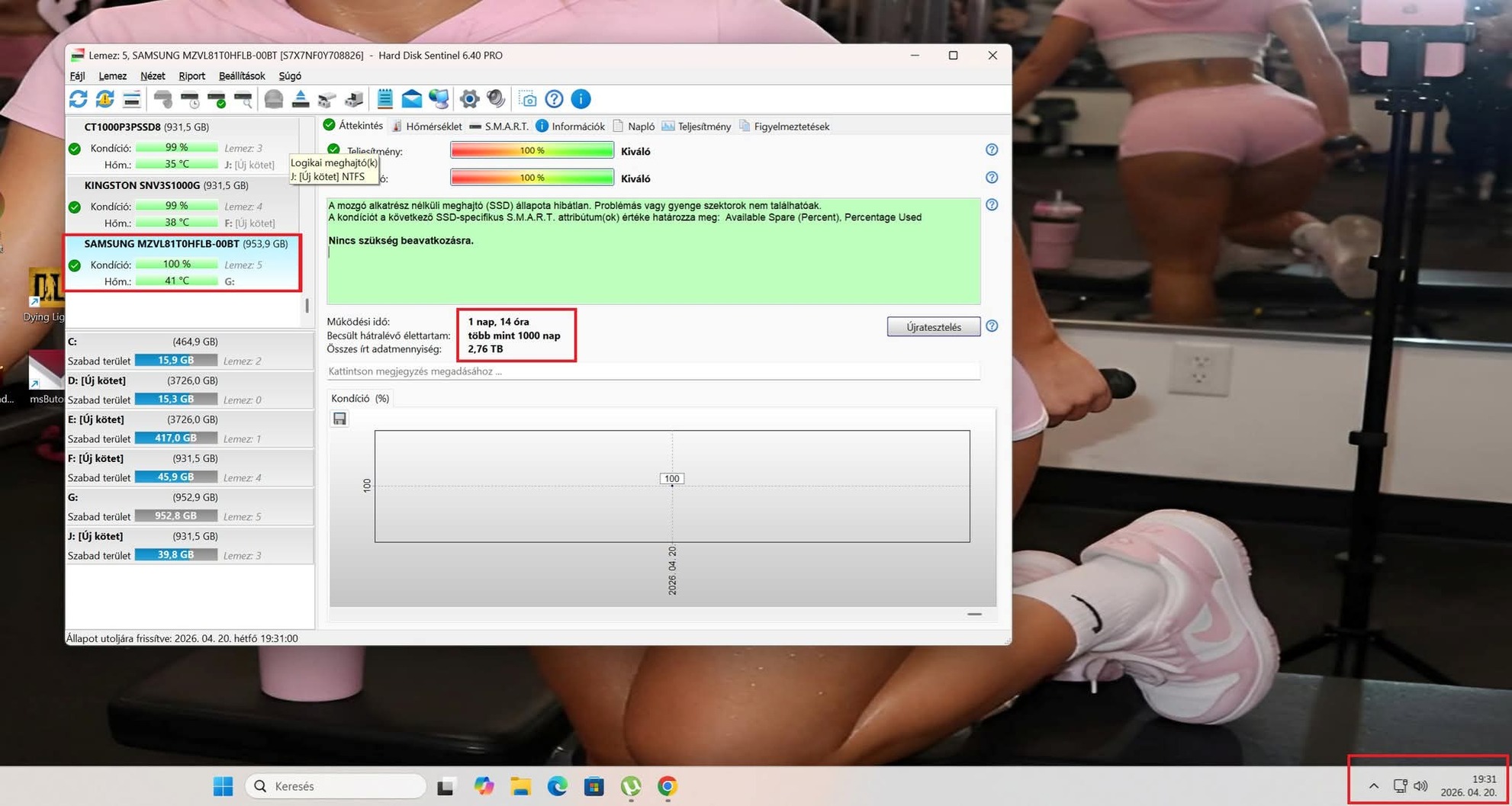
Task: Open File Explorer from the taskbar
Action: point(520,786)
